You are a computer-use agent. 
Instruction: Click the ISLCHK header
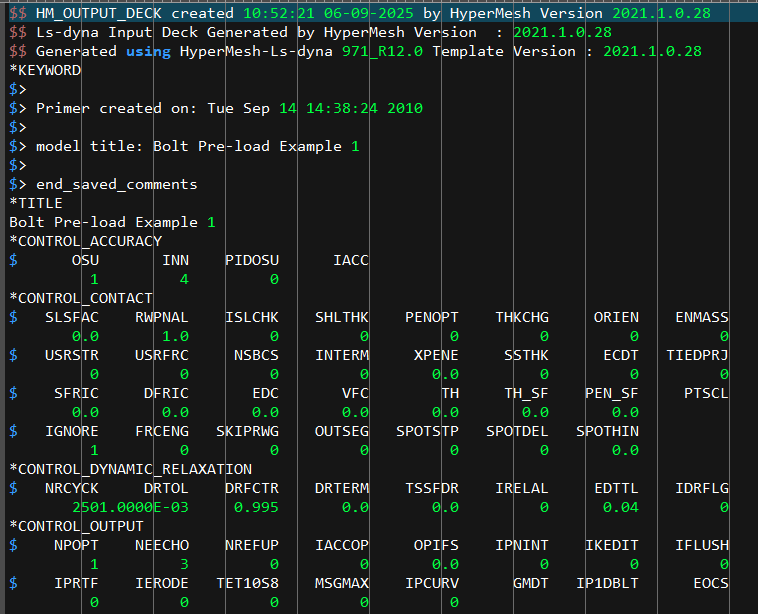252,317
